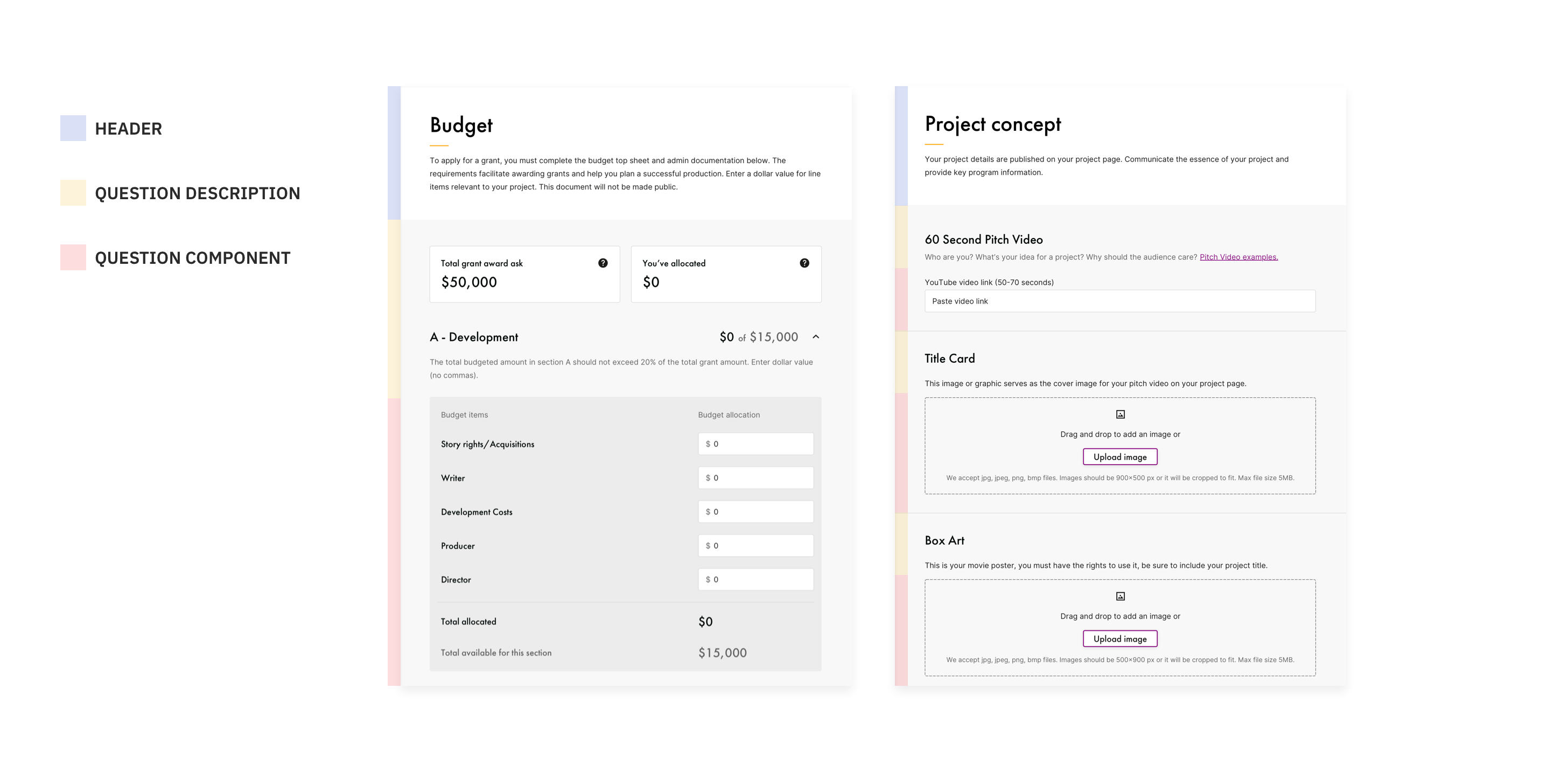Viewport: 1568px width, 772px height.
Task: Click Development Costs amount field
Action: coord(755,511)
